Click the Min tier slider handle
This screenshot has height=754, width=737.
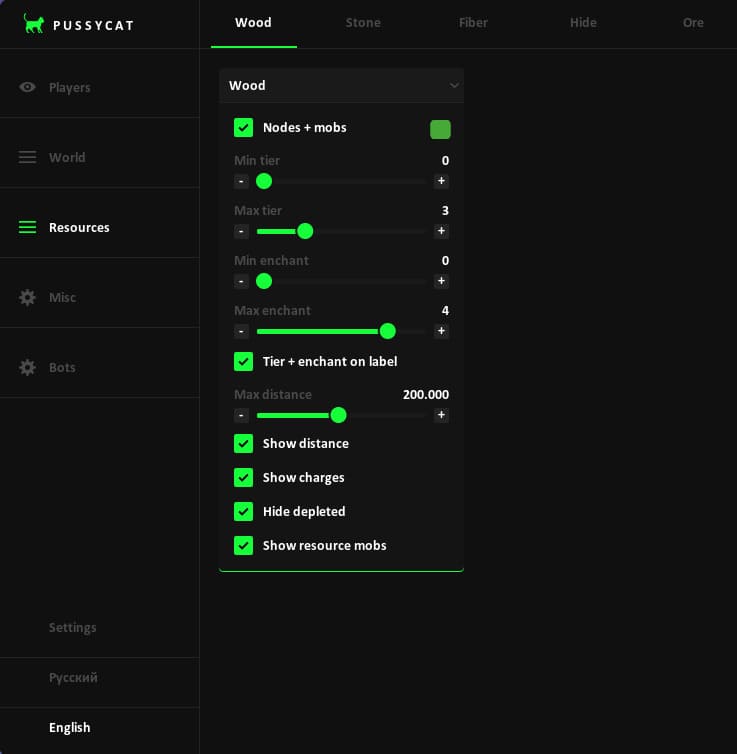coord(264,181)
